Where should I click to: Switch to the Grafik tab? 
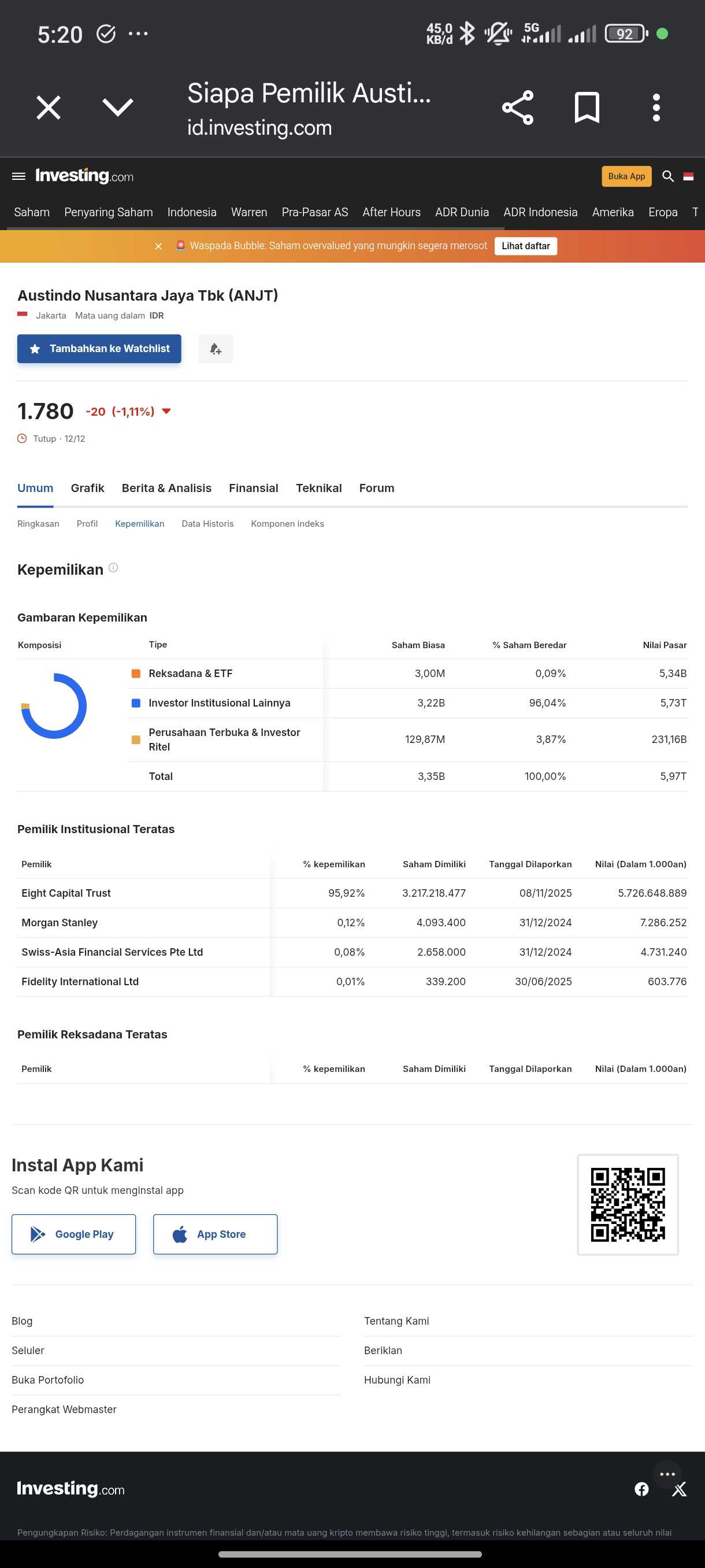coord(88,488)
